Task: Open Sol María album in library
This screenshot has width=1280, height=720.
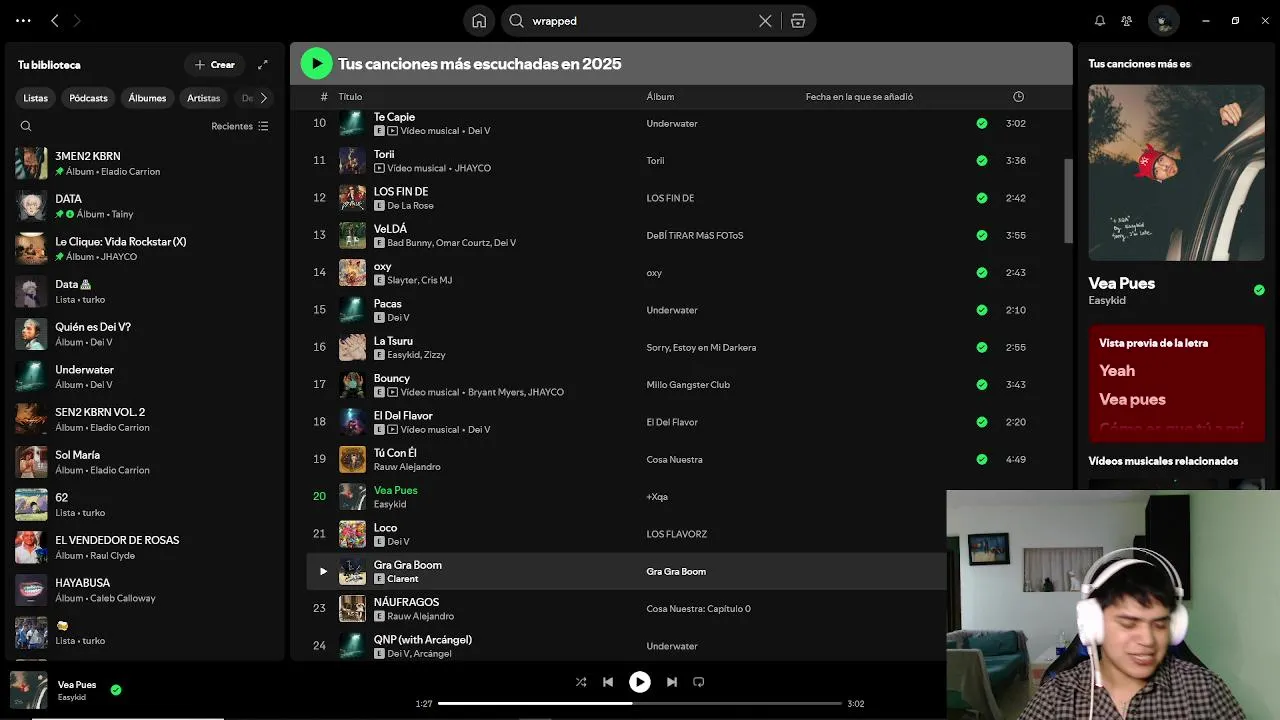Action: 145,462
